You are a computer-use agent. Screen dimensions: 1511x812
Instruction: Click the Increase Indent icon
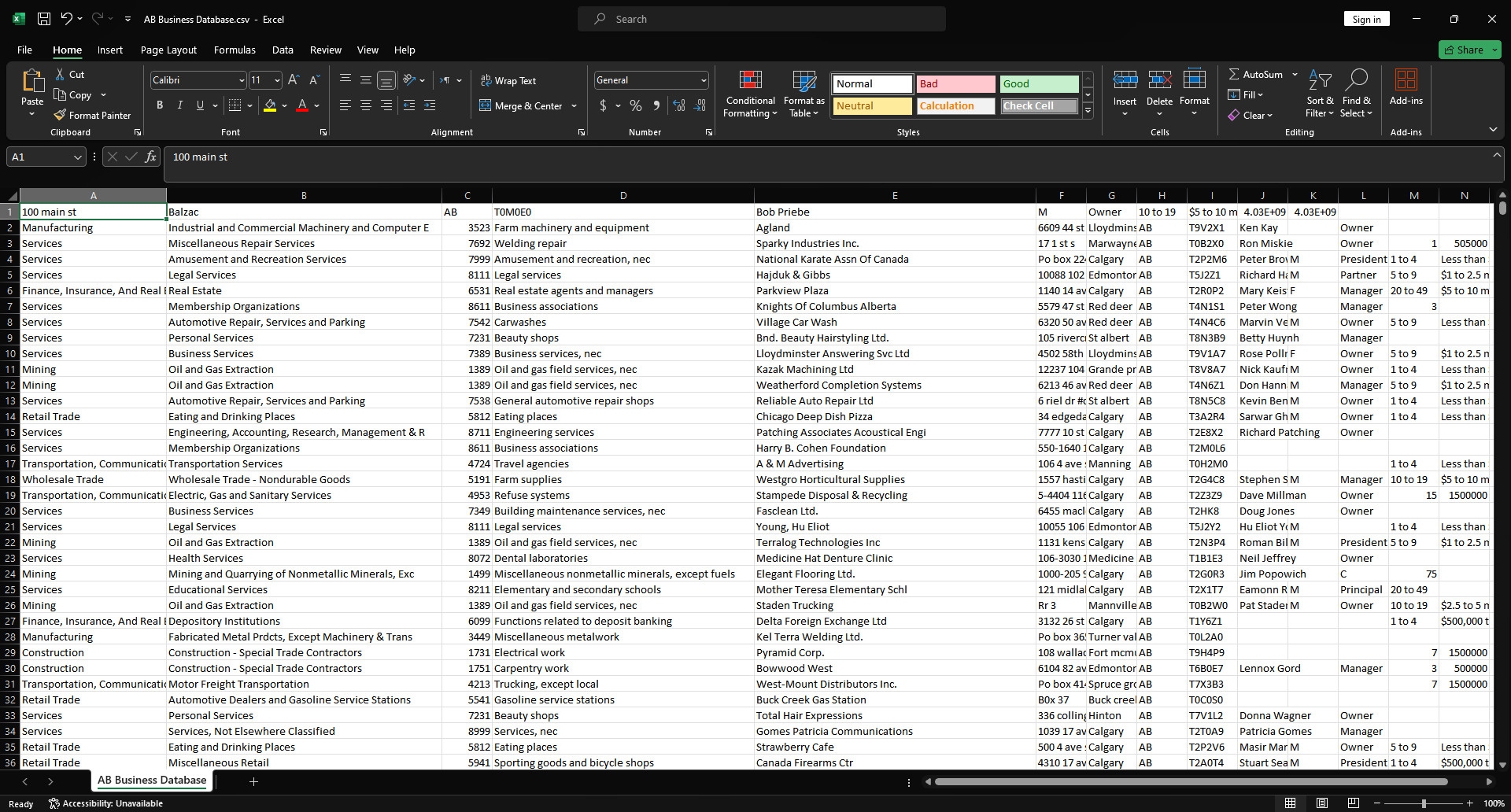point(430,105)
